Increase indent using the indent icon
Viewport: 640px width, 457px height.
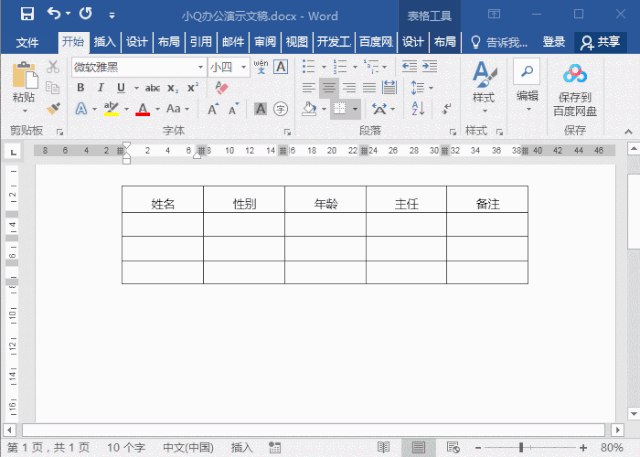[x=429, y=67]
